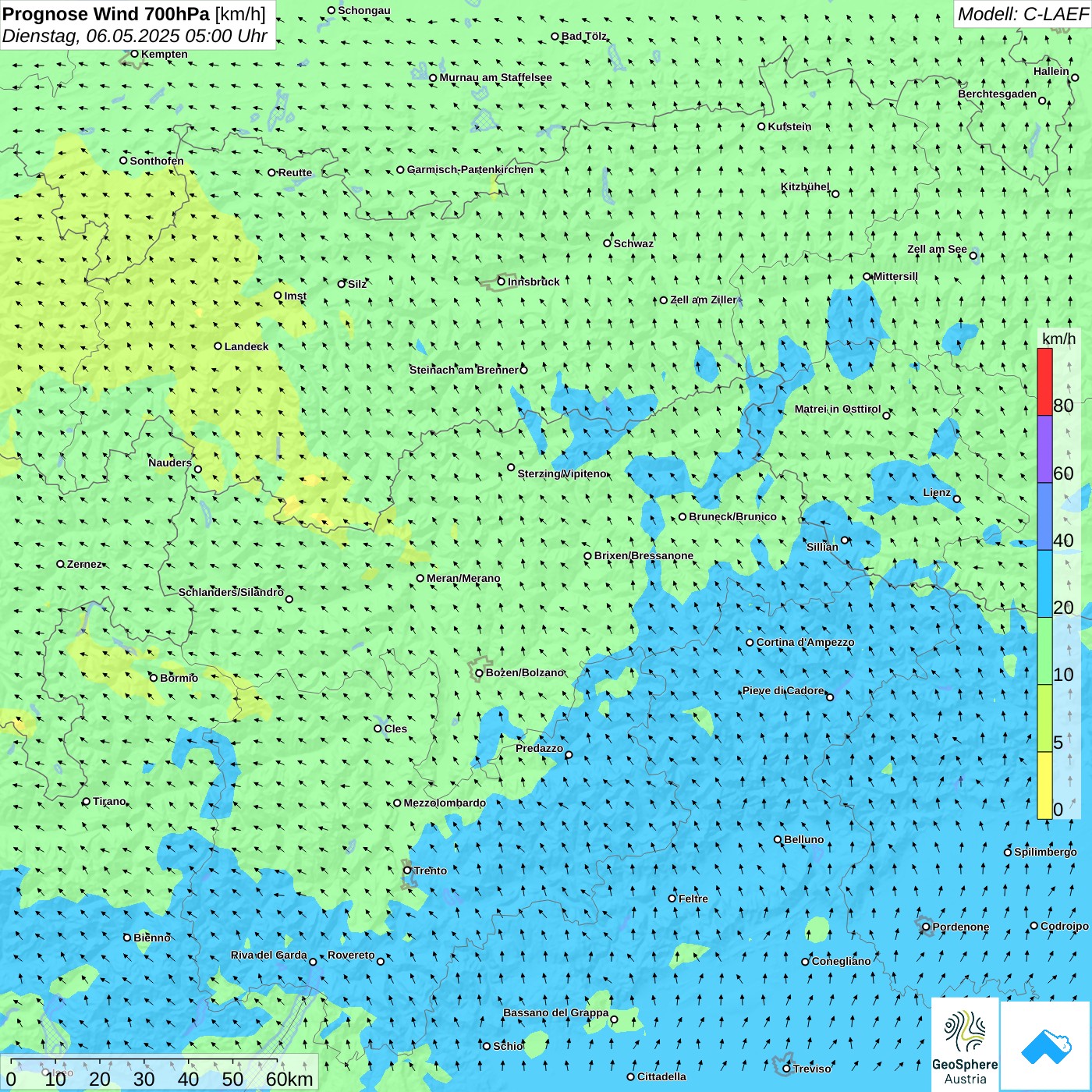Viewport: 1092px width, 1092px height.
Task: Click the 'Schlanders/Silandro' label
Action: coord(231,592)
